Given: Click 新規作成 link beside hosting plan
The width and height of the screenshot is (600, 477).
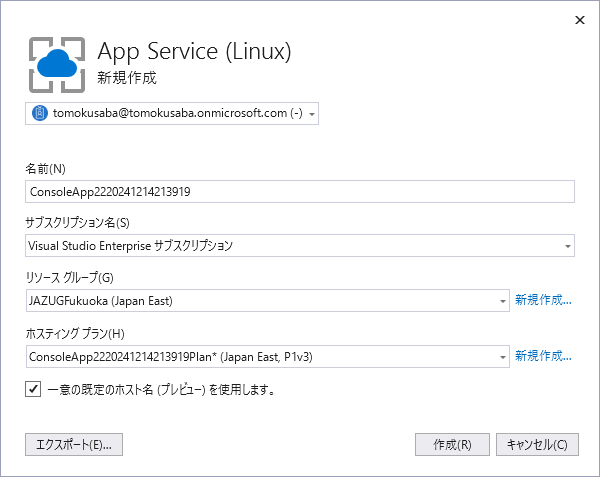Looking at the screenshot, I should tap(543, 355).
